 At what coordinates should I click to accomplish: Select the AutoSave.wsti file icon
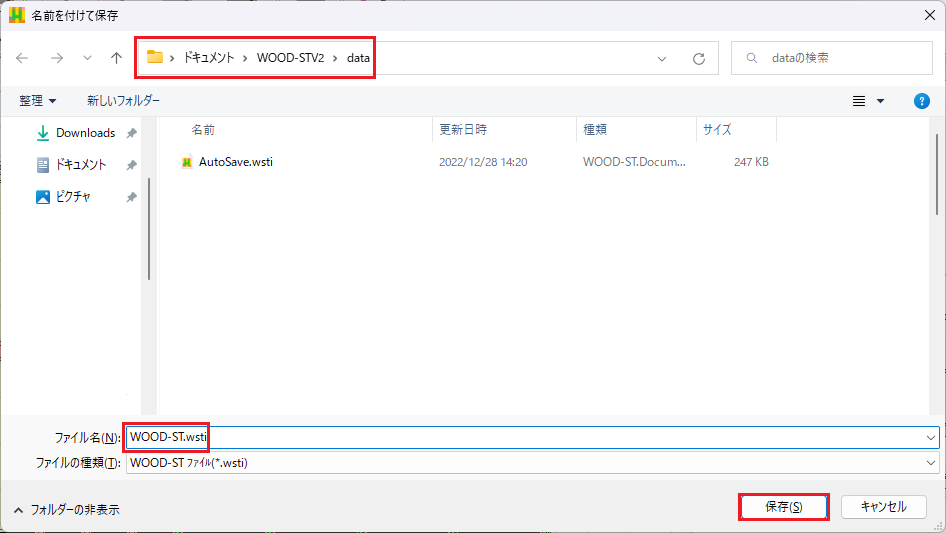coord(187,162)
